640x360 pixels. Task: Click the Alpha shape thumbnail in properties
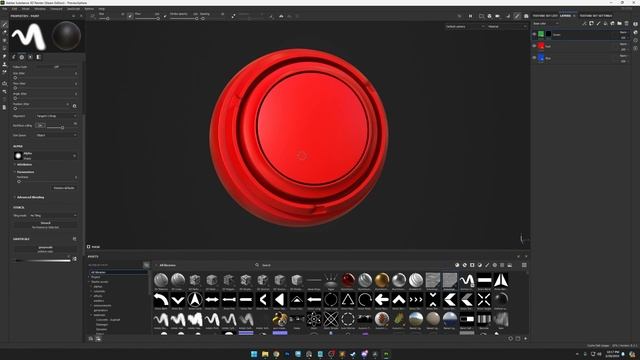[x=18, y=156]
